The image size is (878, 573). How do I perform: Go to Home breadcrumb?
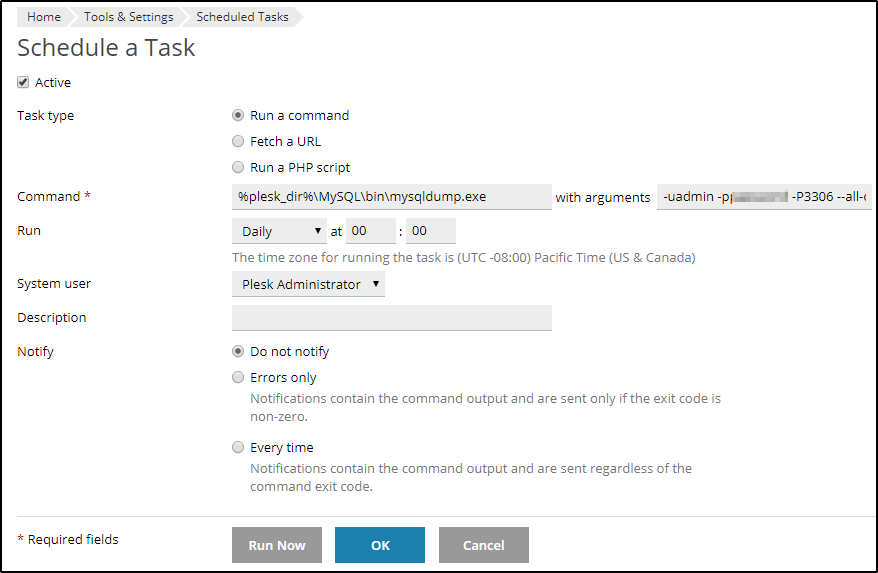[44, 17]
